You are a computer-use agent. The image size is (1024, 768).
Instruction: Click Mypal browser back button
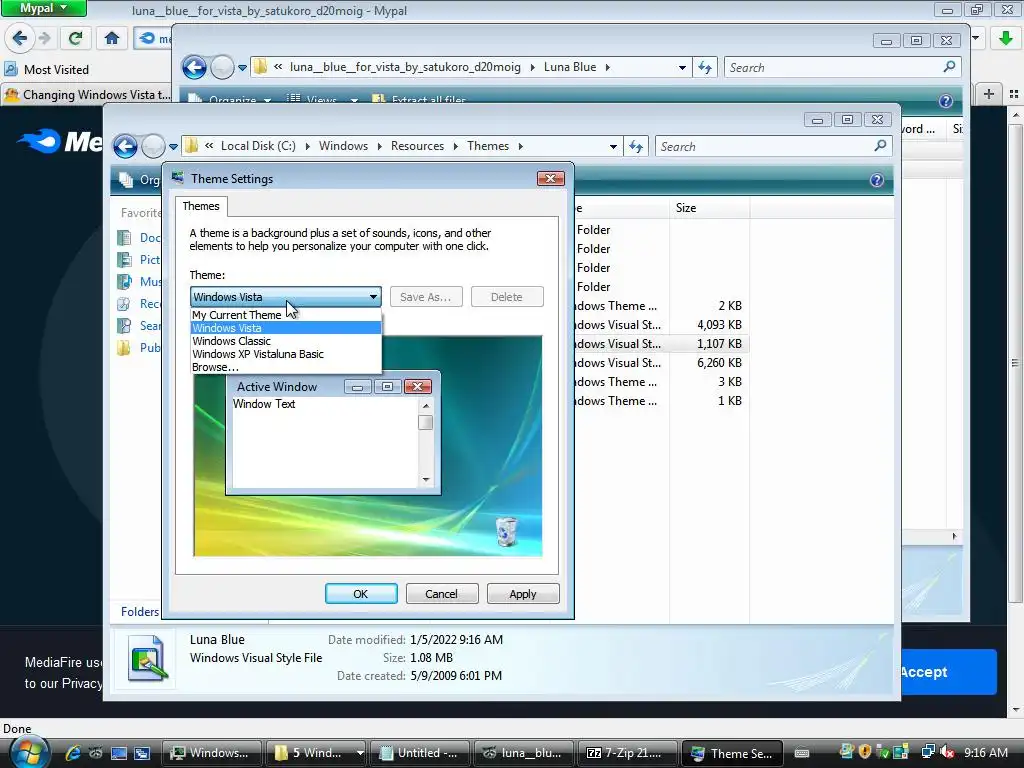click(x=20, y=38)
